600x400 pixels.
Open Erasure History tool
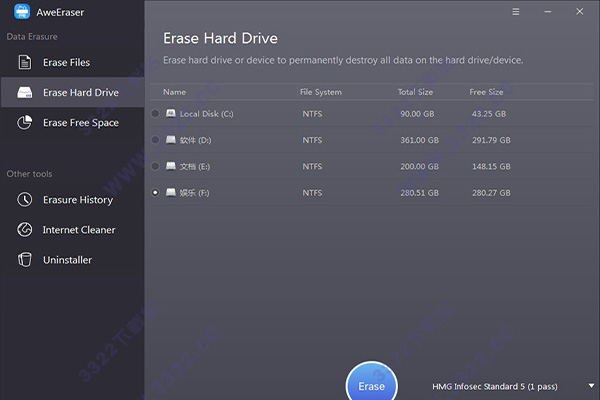tap(73, 199)
